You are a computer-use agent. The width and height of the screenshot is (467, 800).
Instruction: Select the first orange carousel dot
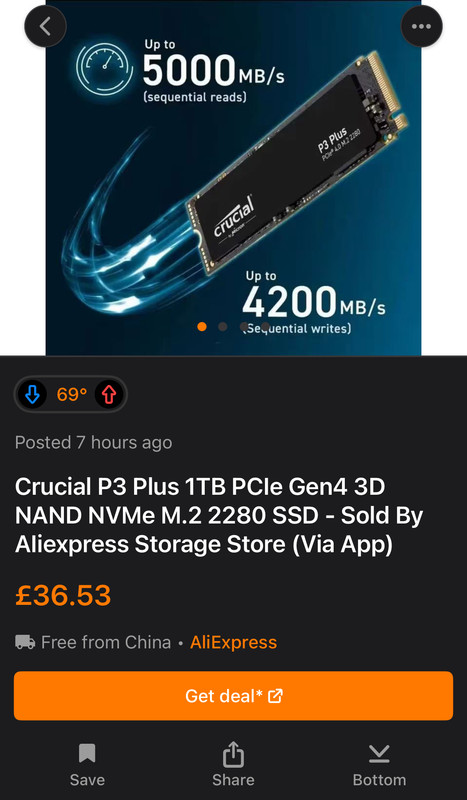coord(202,327)
